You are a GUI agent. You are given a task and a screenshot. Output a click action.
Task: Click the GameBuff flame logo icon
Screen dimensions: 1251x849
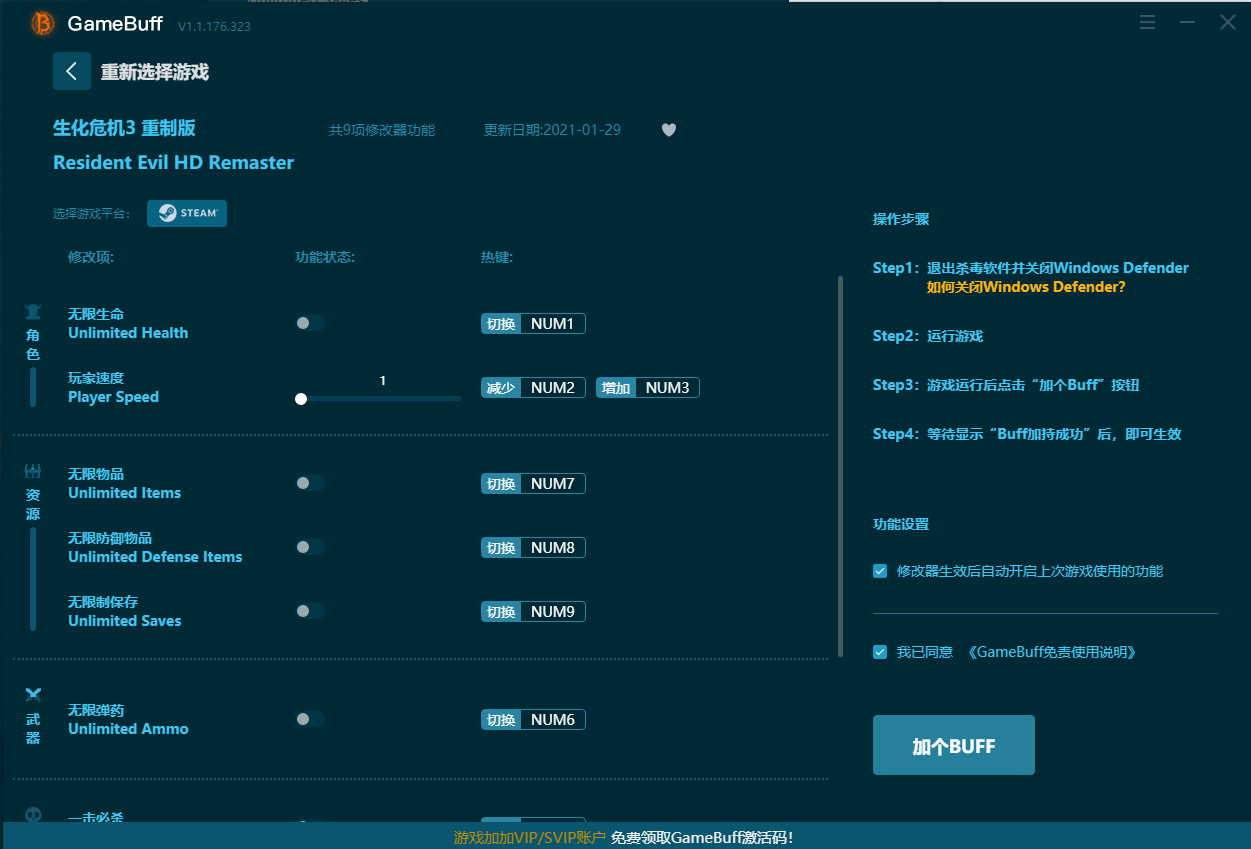[42, 23]
